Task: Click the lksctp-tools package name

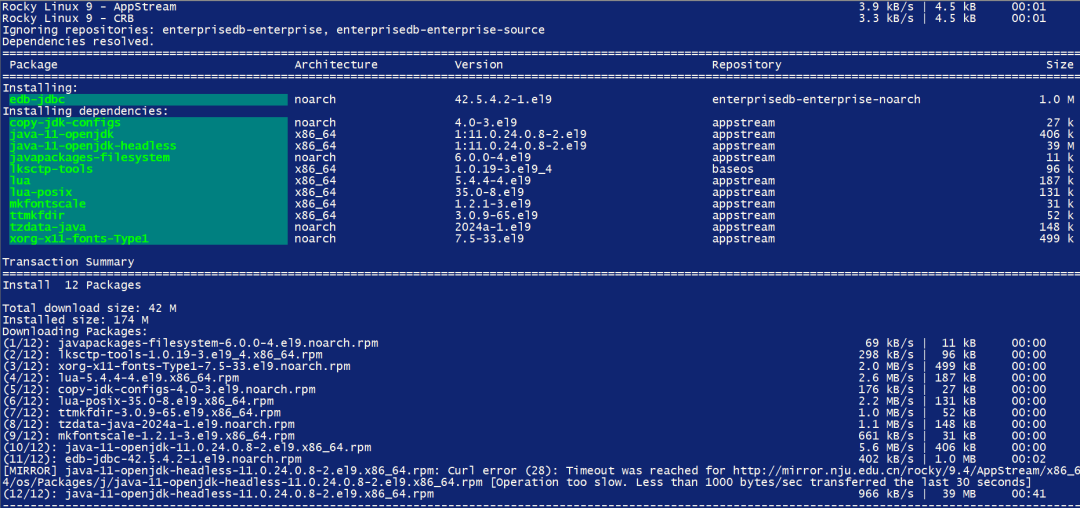Action: point(50,169)
